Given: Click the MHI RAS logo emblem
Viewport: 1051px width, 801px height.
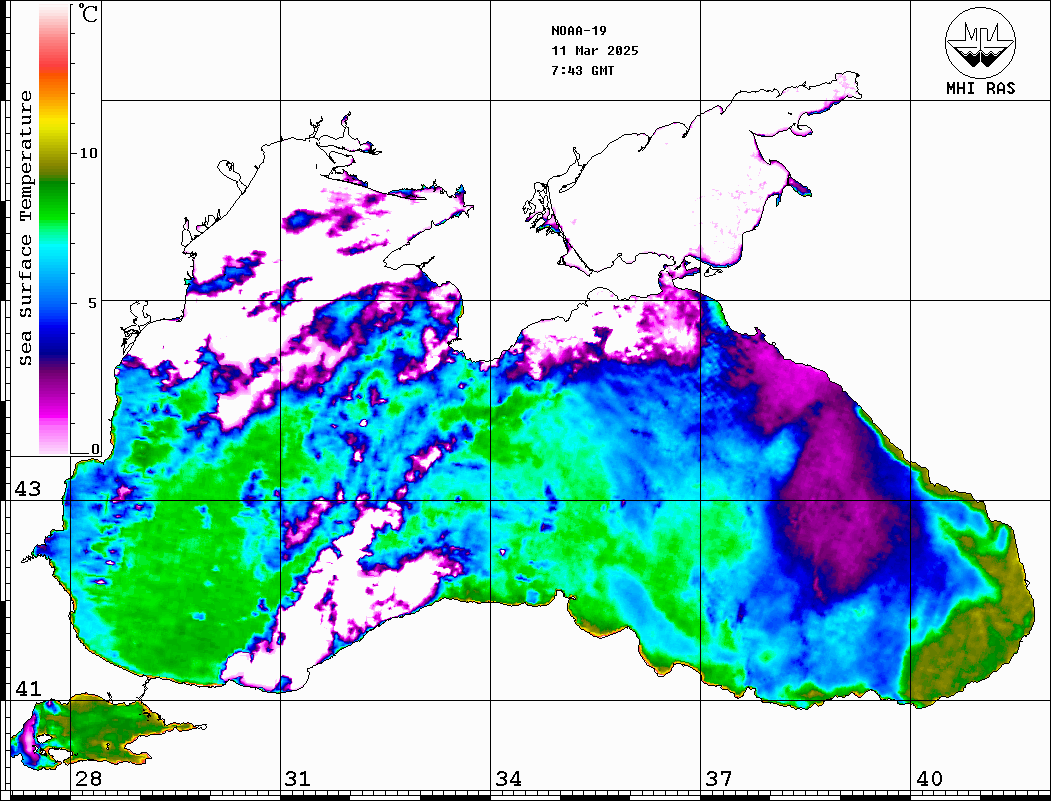Looking at the screenshot, I should (980, 42).
